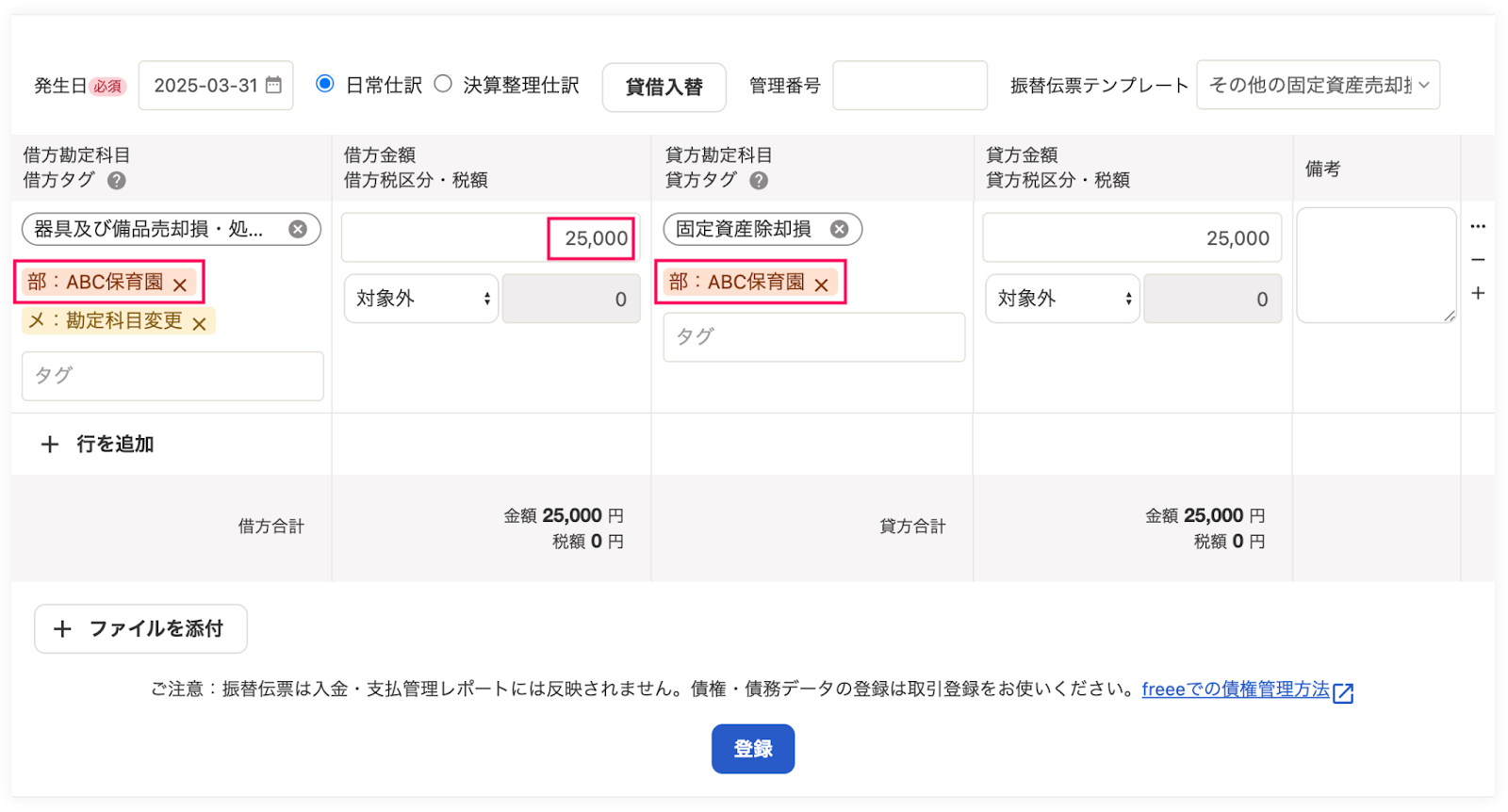Remove credit tag 部：ABC保育園
Image resolution: width=1508 pixels, height=812 pixels.
coord(821,284)
